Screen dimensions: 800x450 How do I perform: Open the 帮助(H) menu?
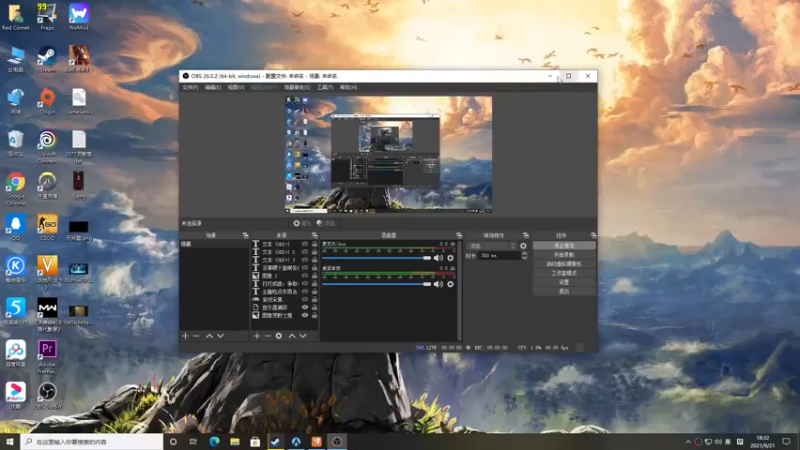348,88
